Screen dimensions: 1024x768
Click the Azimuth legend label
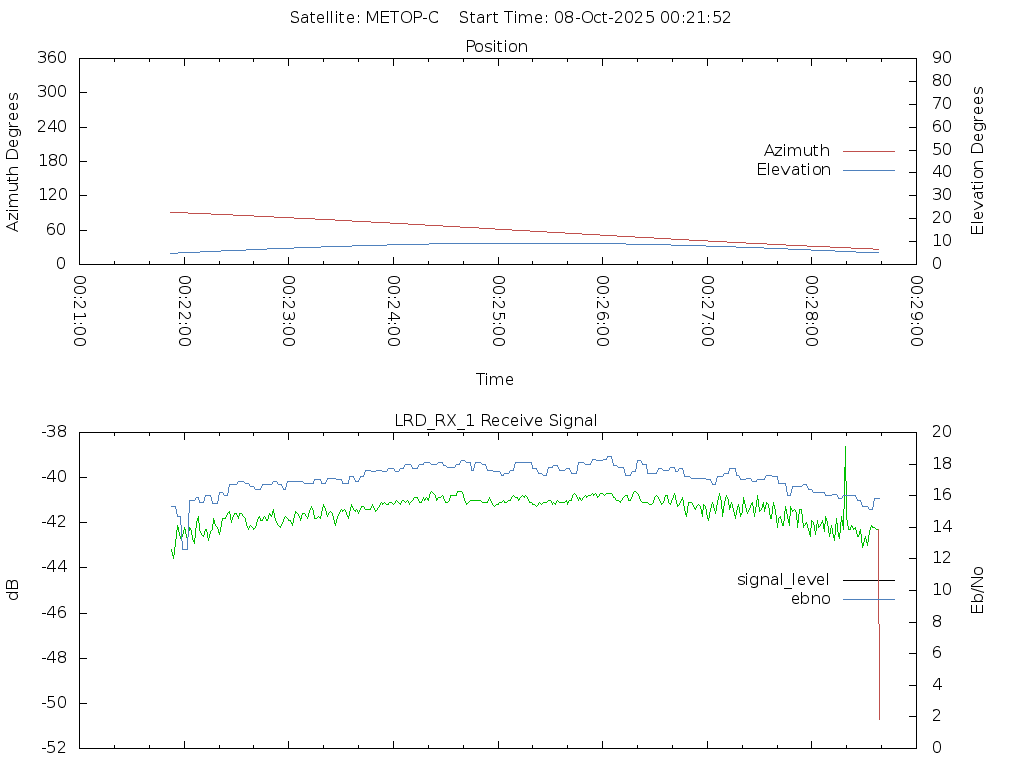(x=796, y=151)
